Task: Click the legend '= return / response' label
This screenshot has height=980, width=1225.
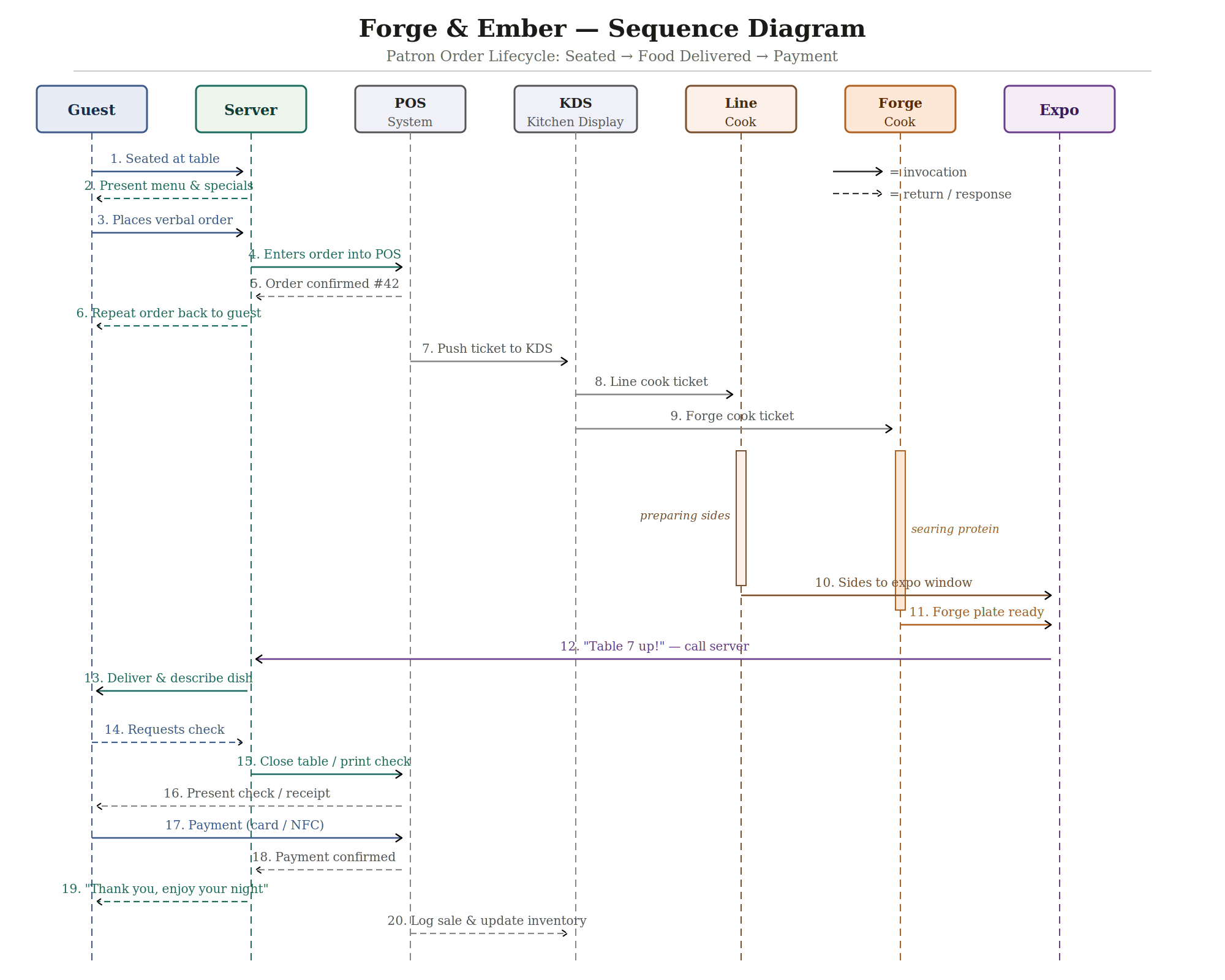Action: 951,195
